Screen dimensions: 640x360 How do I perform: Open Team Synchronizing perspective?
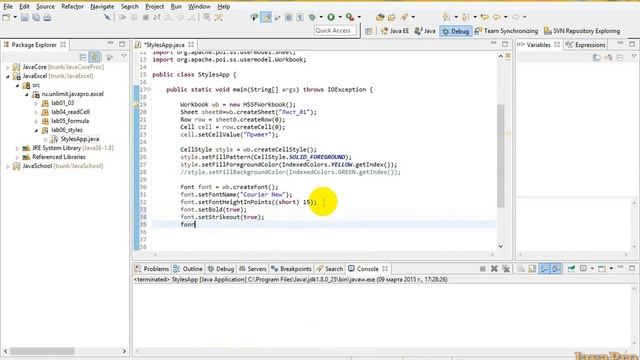(506, 31)
